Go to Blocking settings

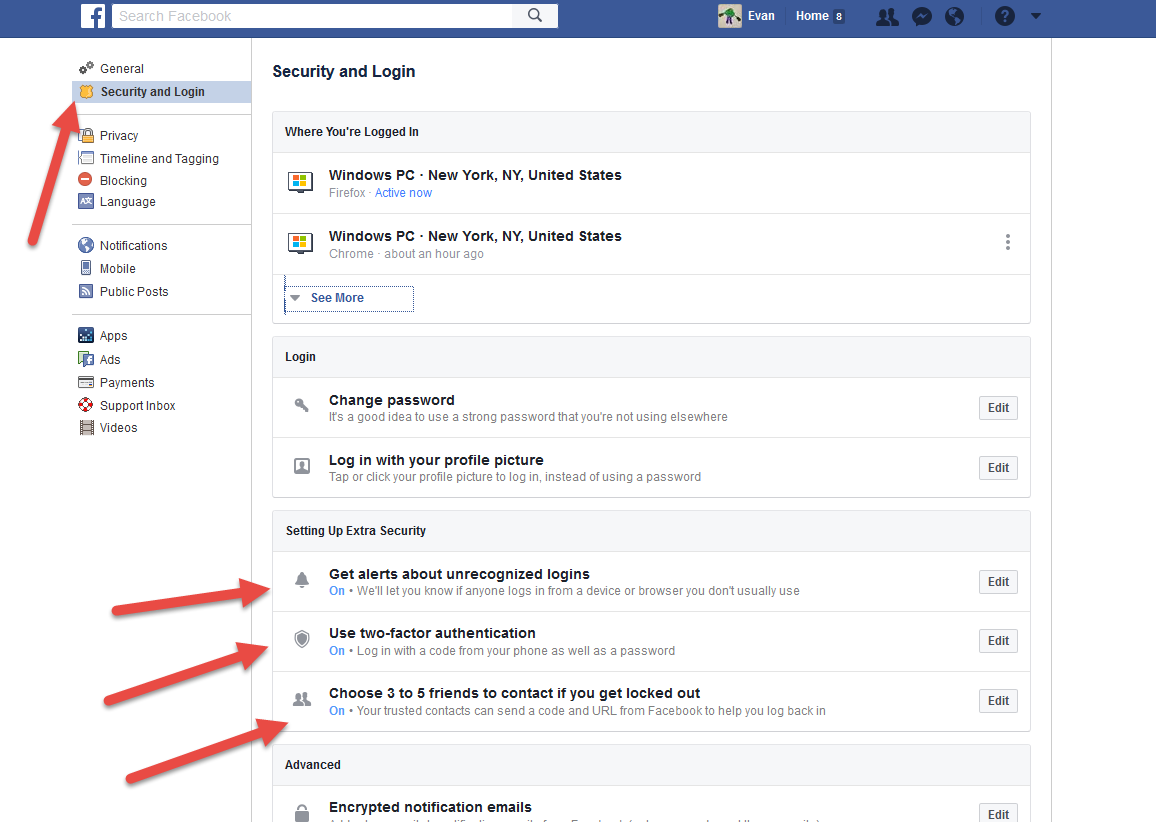point(123,181)
